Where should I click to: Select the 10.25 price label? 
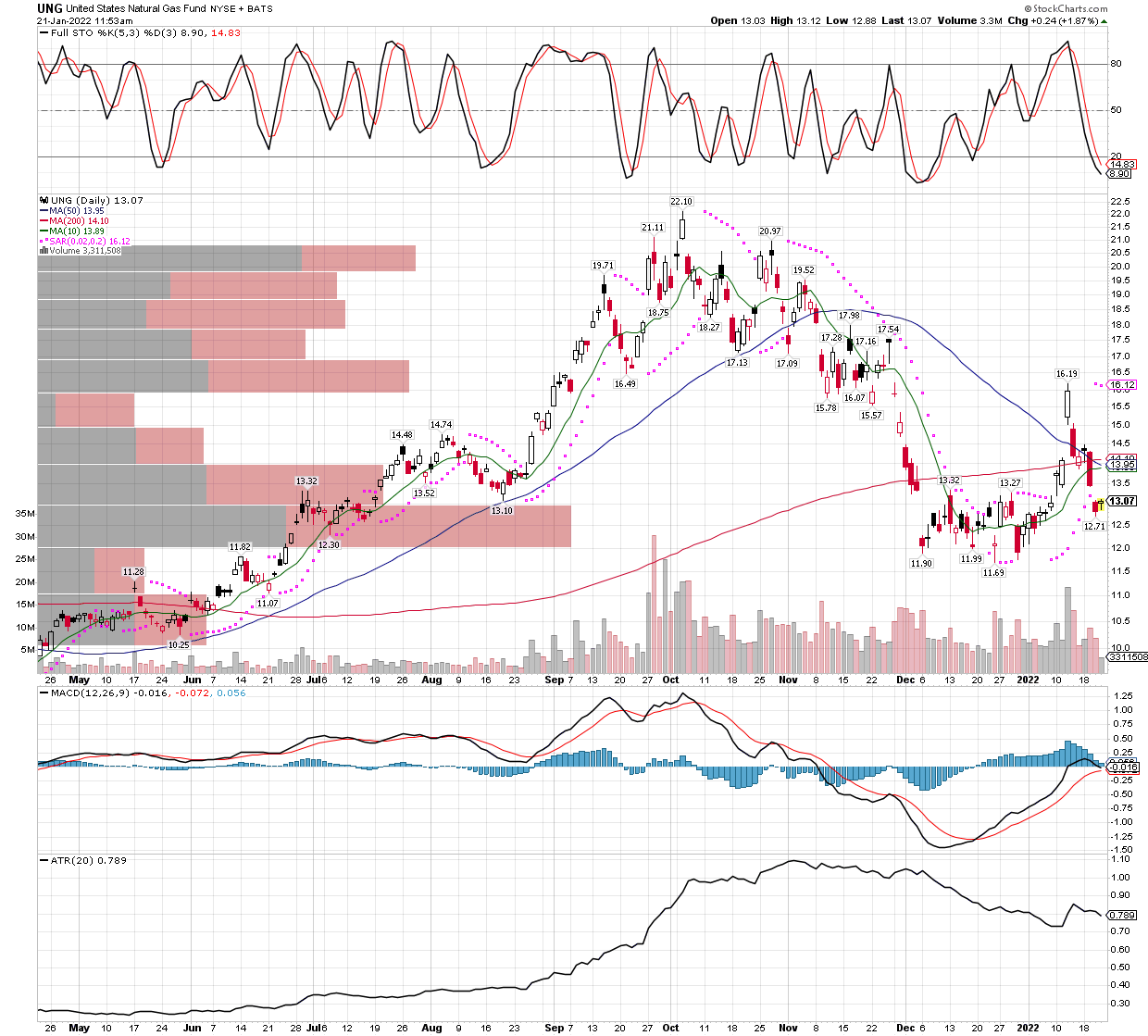click(179, 644)
